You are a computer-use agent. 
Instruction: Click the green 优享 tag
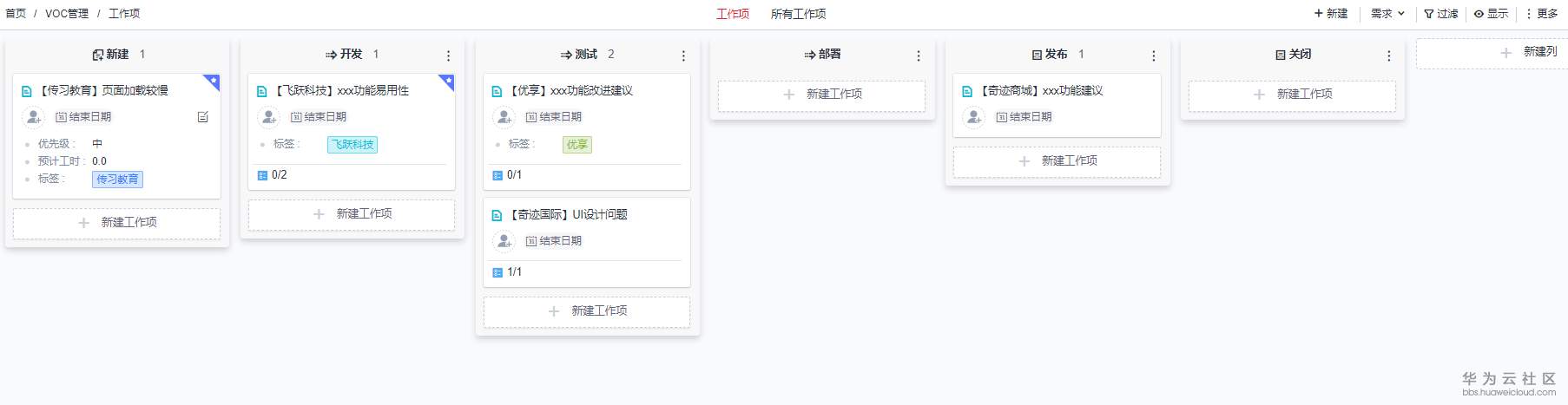[x=576, y=145]
